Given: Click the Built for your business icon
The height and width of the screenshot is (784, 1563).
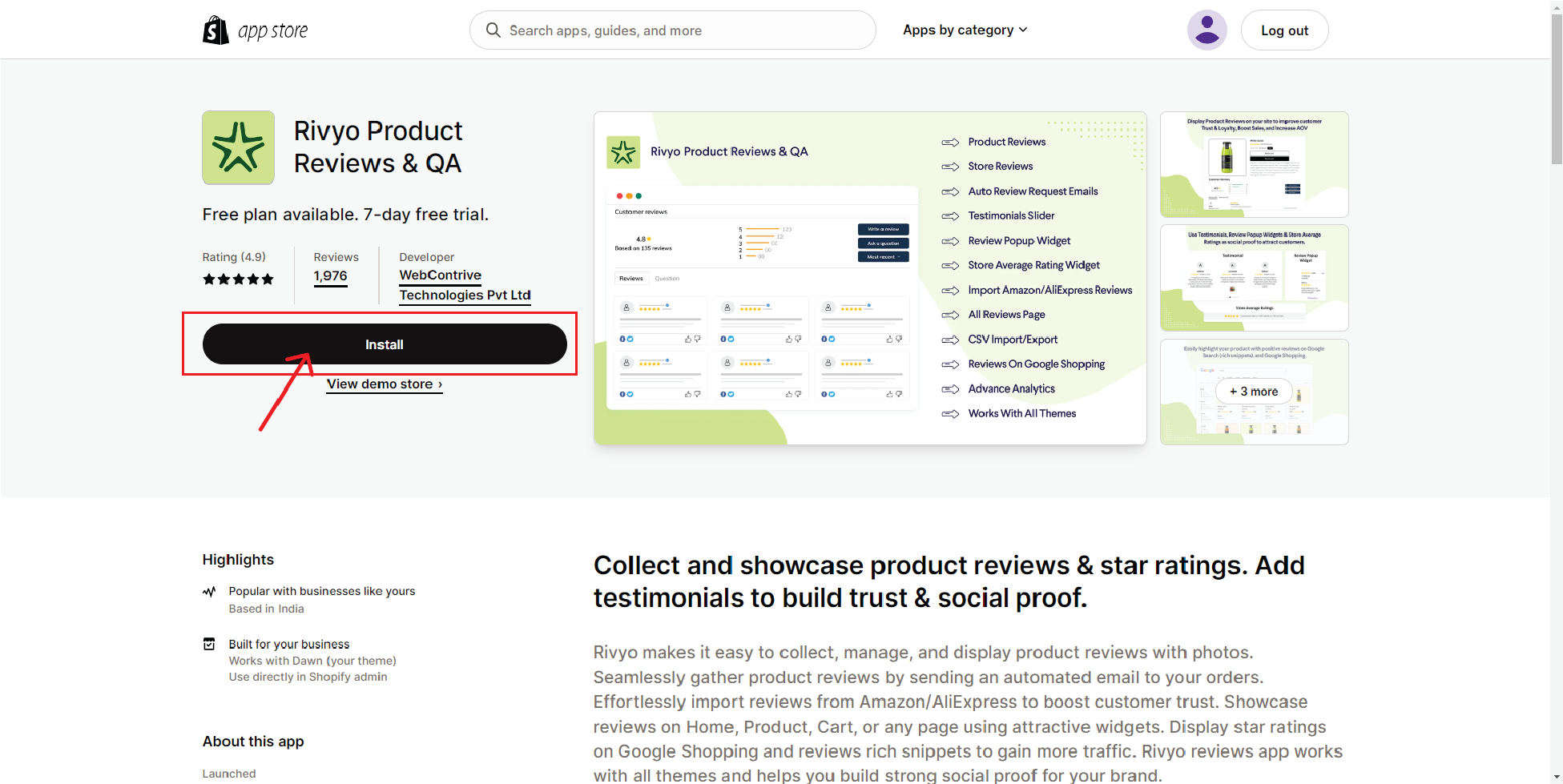Looking at the screenshot, I should pos(209,644).
